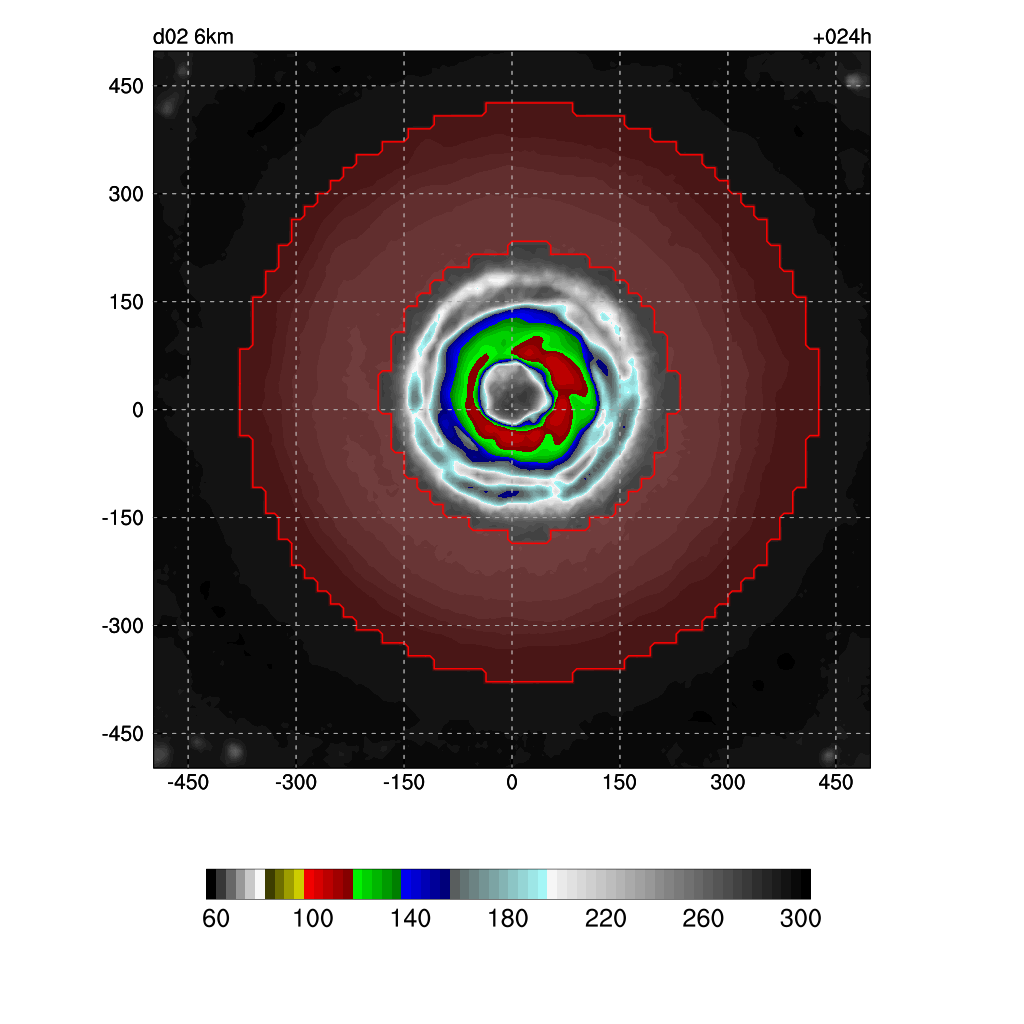Click the "+024h" forecast hour label
The image size is (1024, 1024).
tap(842, 38)
